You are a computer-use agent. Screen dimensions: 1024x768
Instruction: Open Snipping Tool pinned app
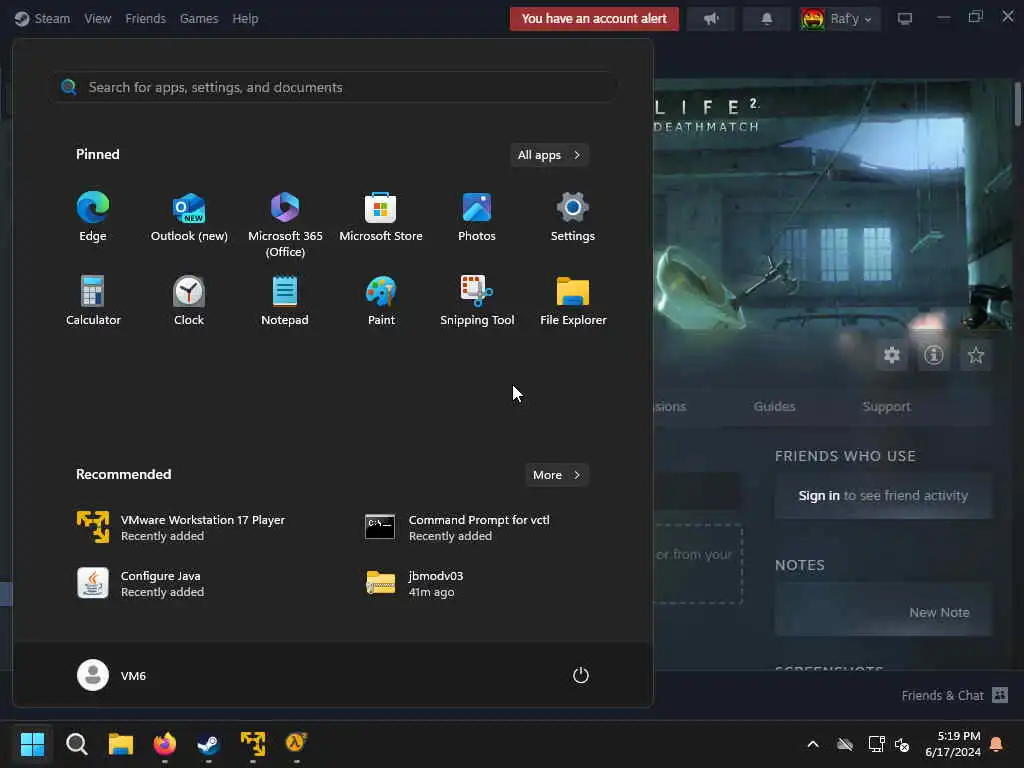[477, 300]
